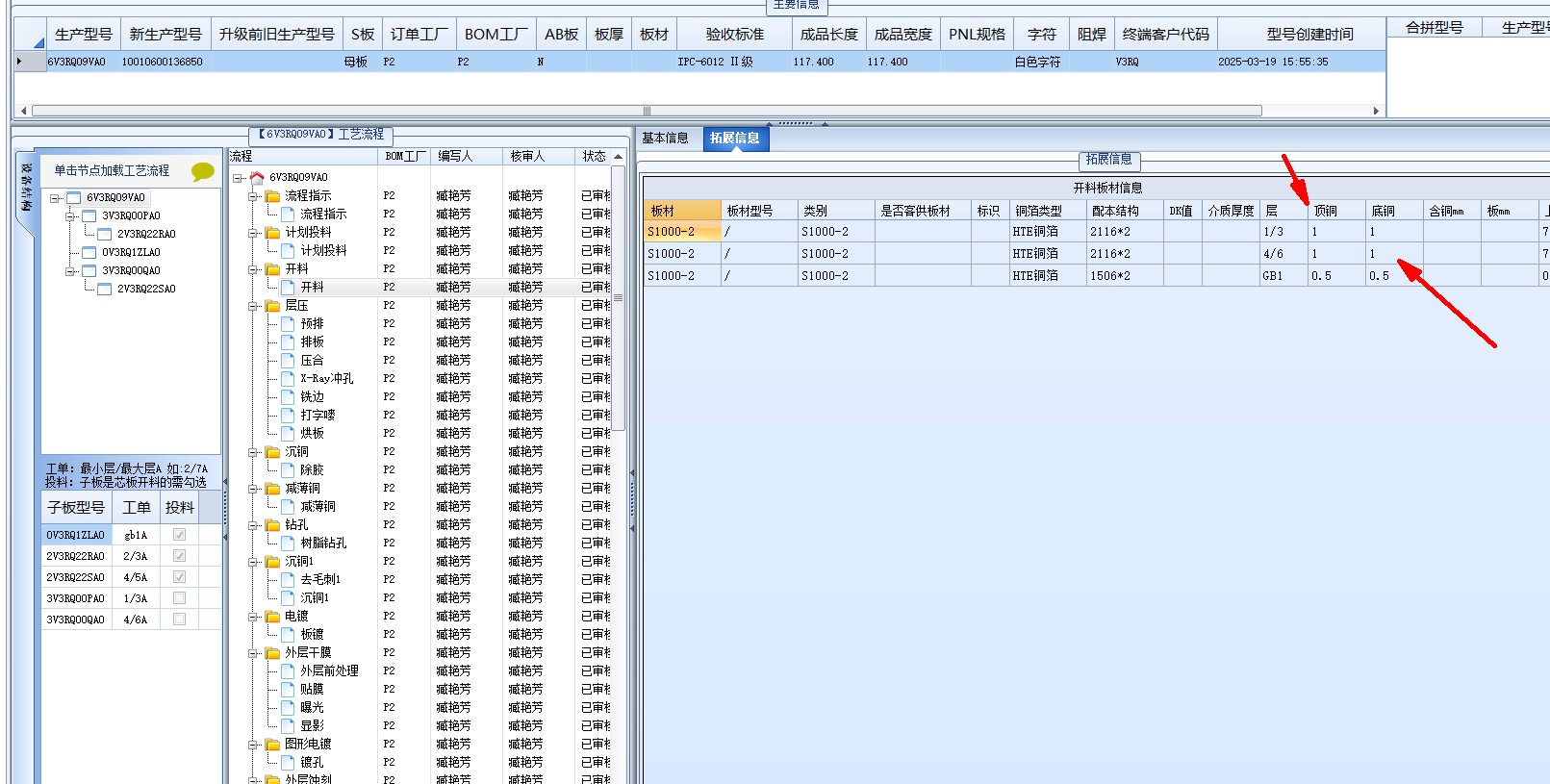
Task: Open the 拓展信息 tab
Action: point(735,139)
